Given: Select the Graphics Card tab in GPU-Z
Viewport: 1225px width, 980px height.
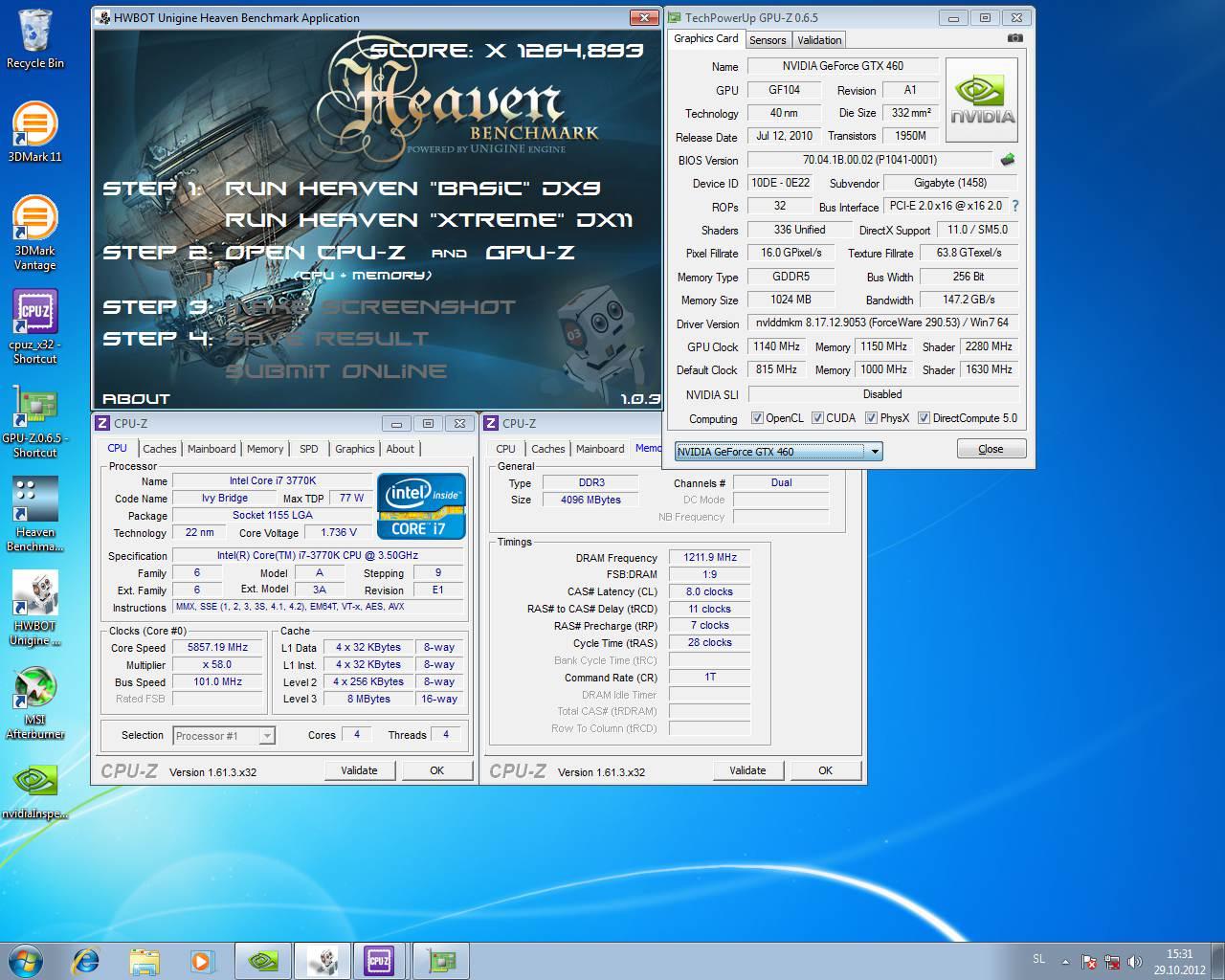Looking at the screenshot, I should pos(706,38).
